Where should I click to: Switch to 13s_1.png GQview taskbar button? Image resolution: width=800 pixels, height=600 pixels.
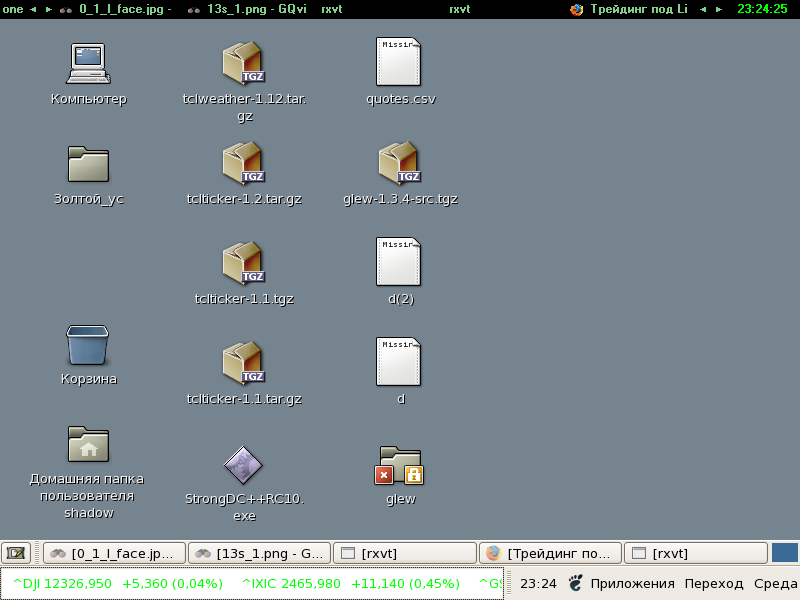point(259,553)
